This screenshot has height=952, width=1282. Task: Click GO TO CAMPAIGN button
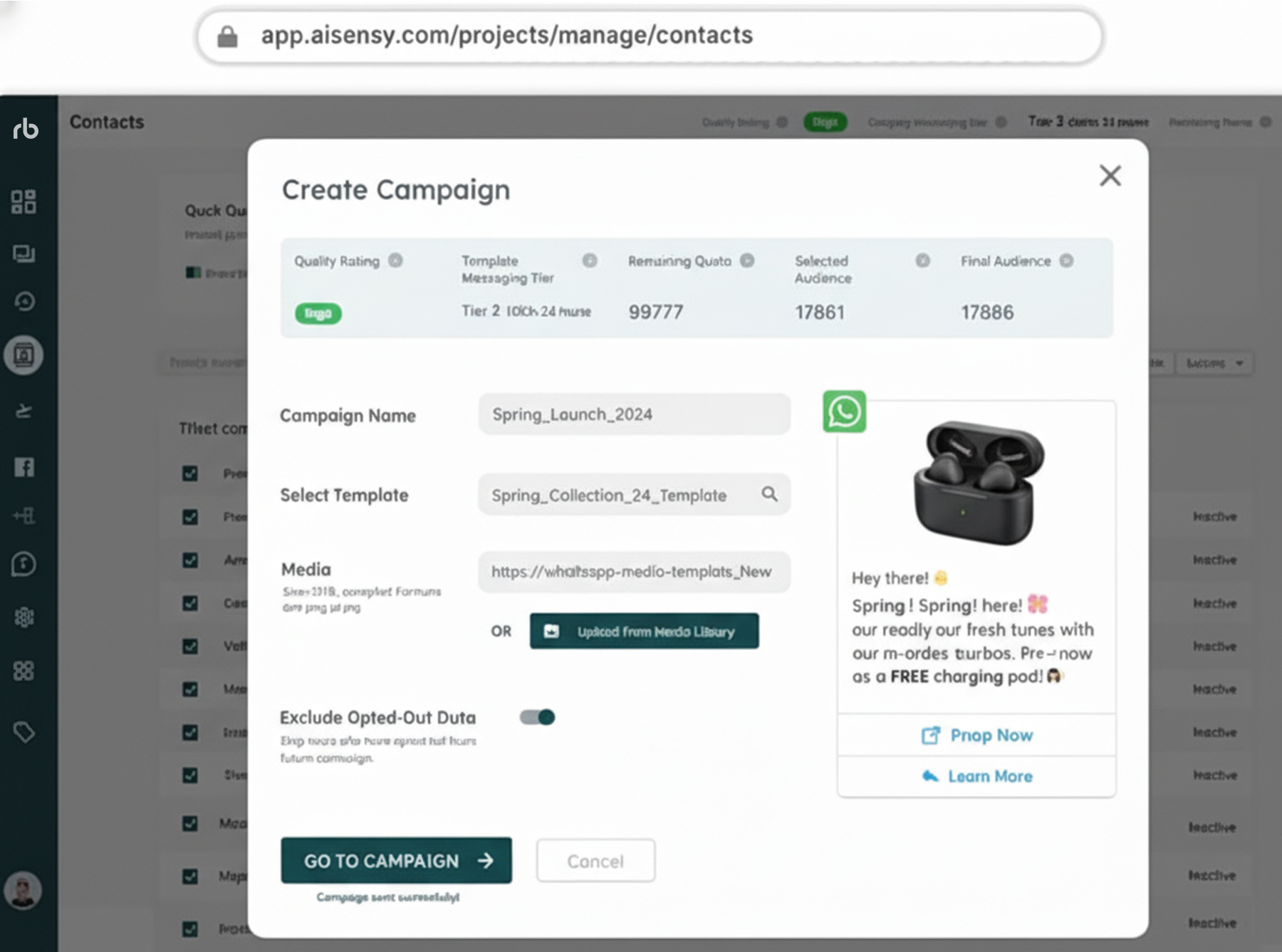coord(396,861)
